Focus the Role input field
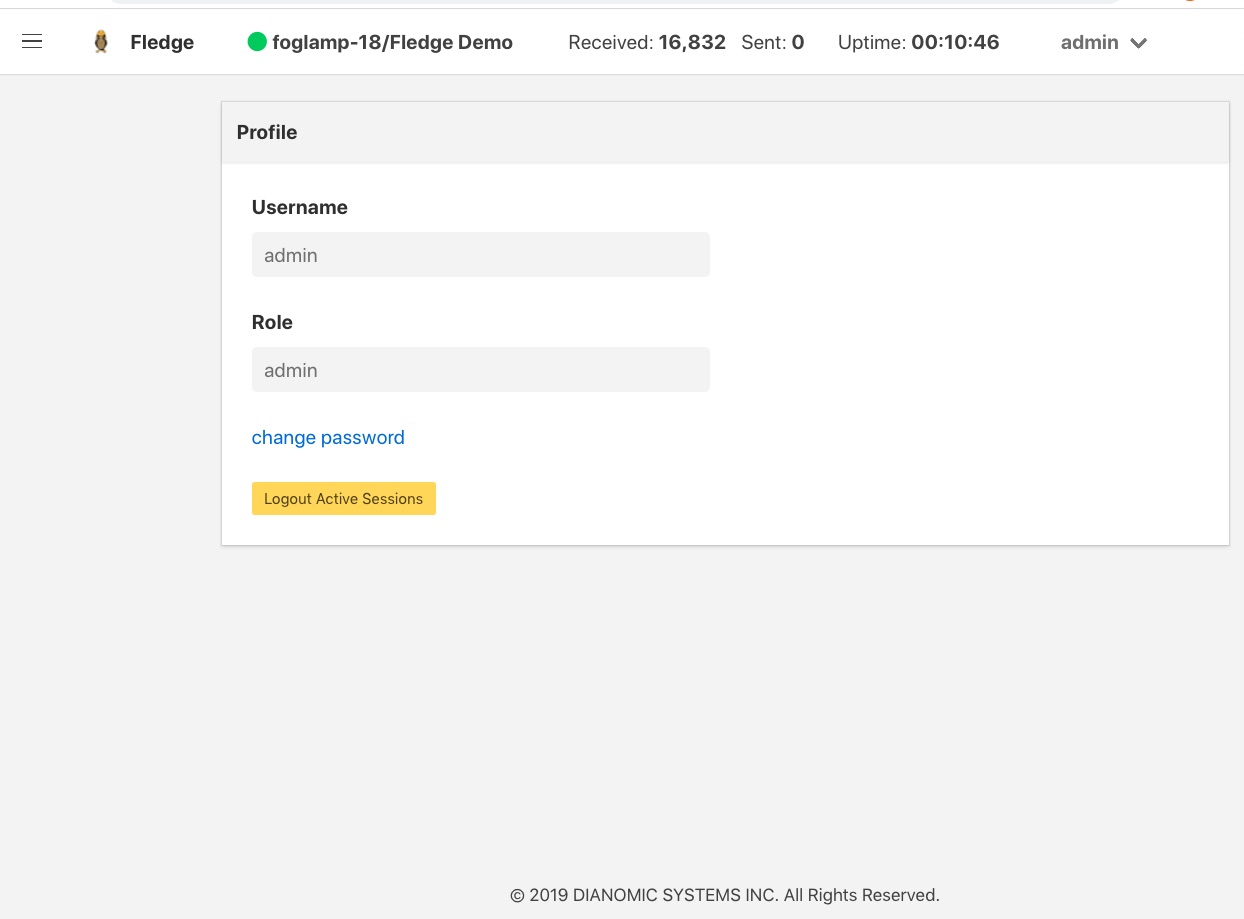 (x=480, y=370)
